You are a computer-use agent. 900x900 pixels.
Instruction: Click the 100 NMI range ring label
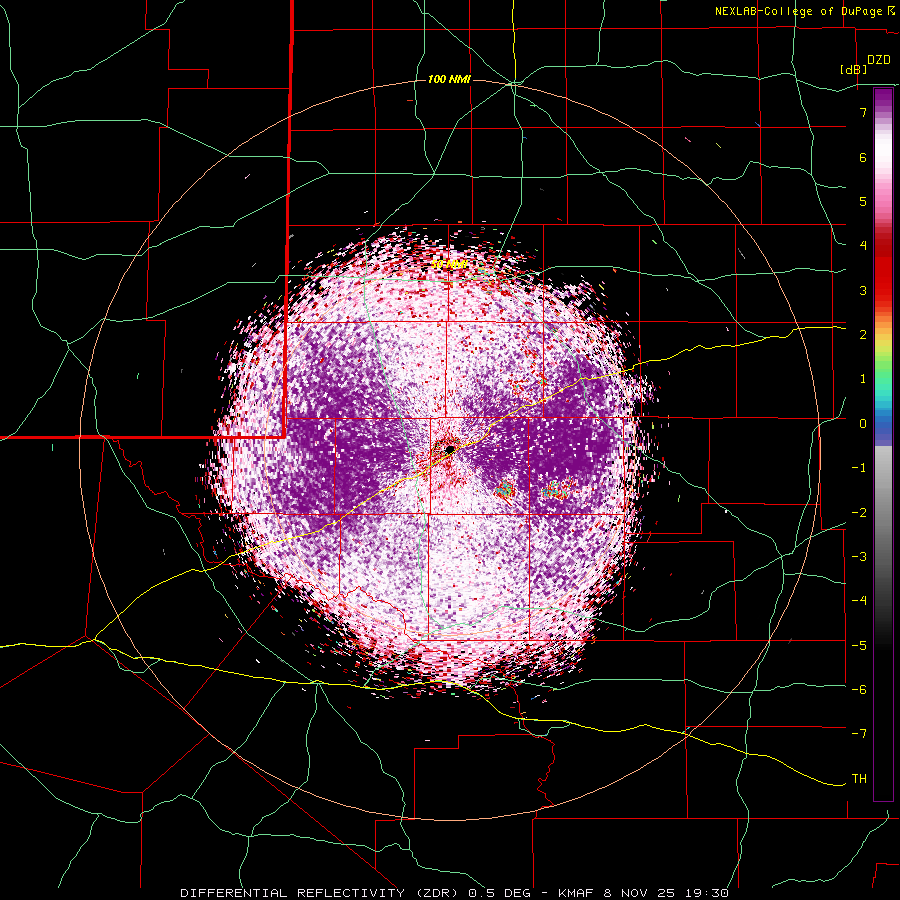click(449, 79)
